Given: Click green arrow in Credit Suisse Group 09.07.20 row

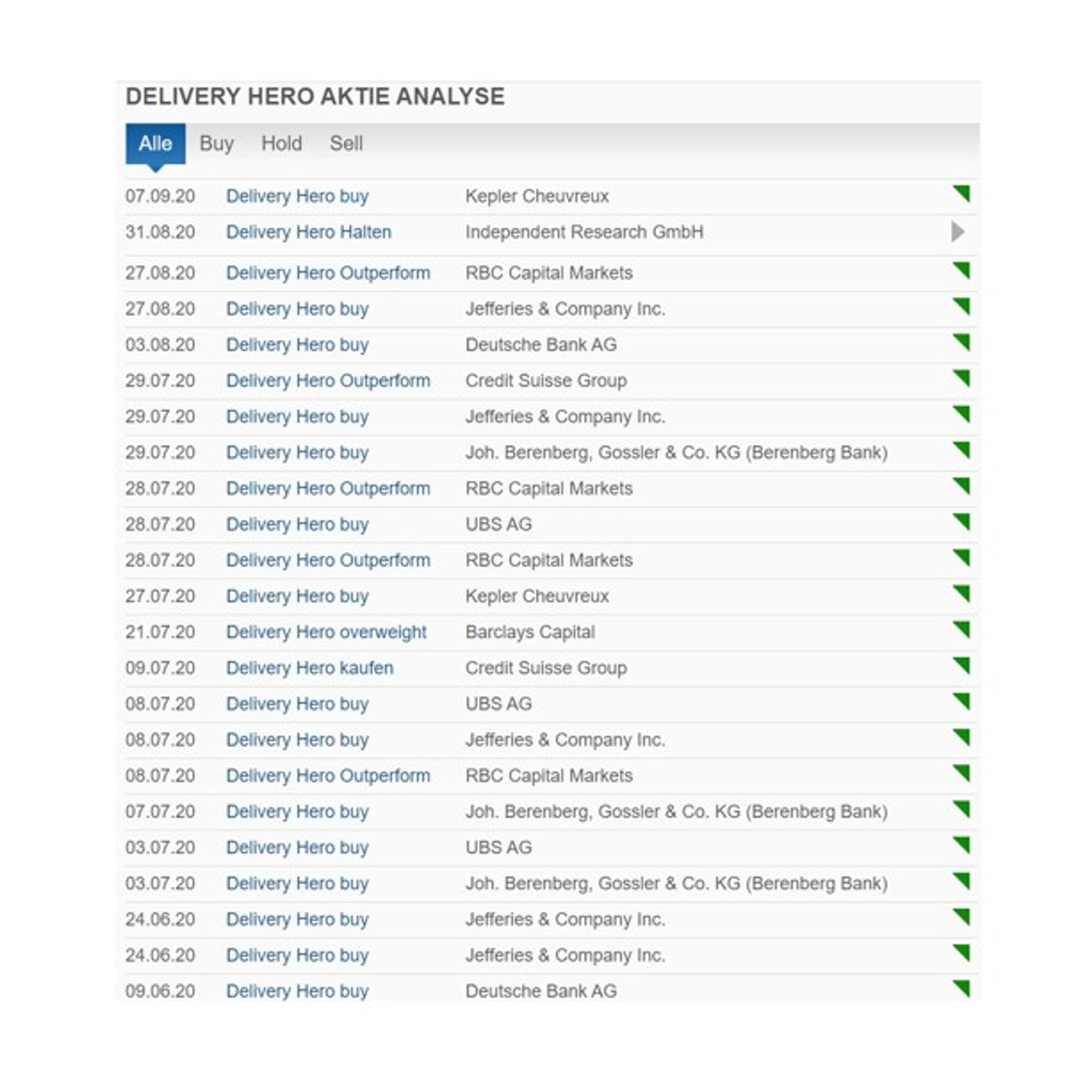Looking at the screenshot, I should [961, 665].
